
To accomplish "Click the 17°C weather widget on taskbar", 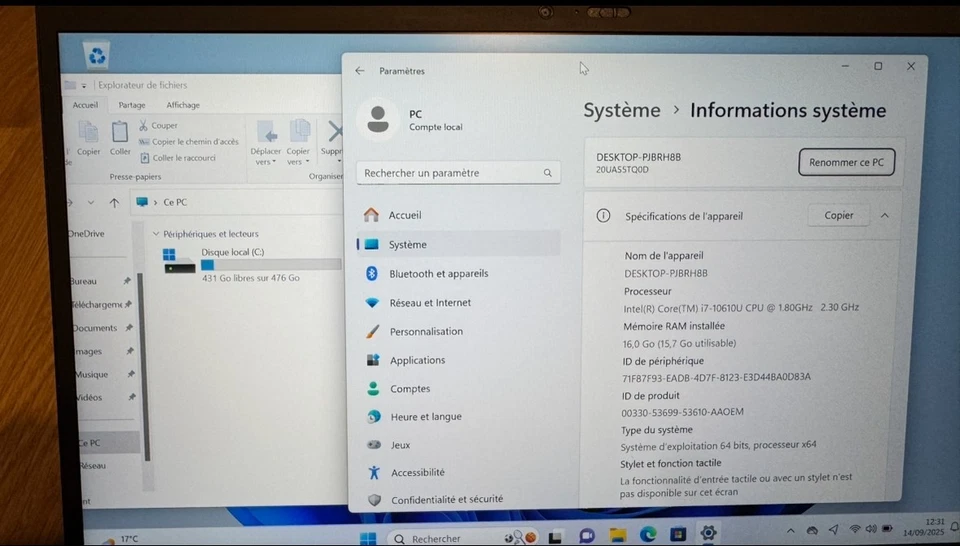I will click(x=122, y=539).
